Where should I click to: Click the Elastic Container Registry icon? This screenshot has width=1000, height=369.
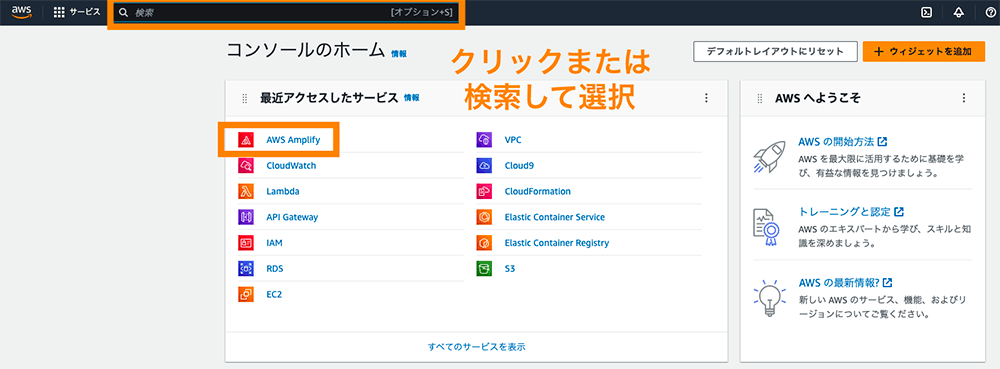pyautogui.click(x=484, y=243)
